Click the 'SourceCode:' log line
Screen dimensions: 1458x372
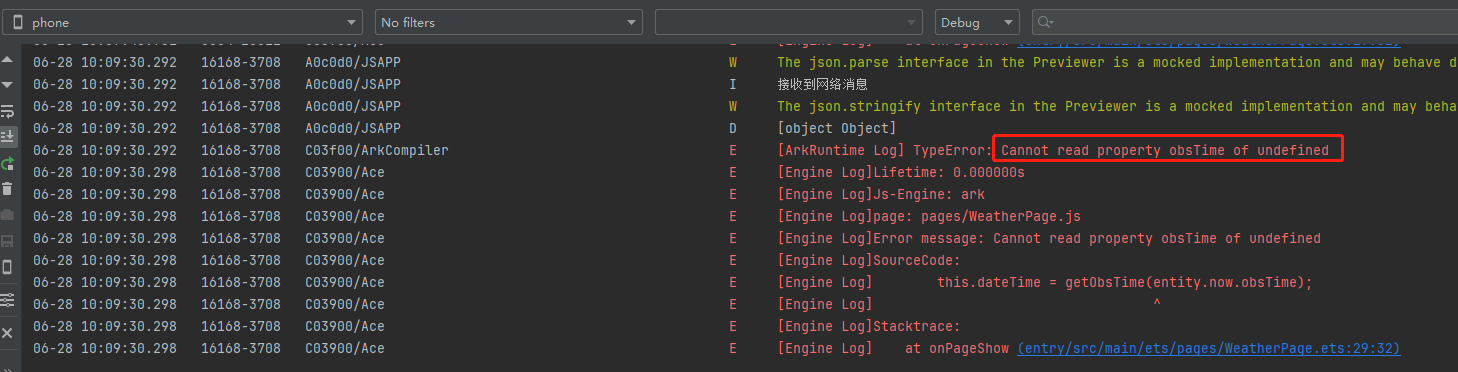click(869, 260)
